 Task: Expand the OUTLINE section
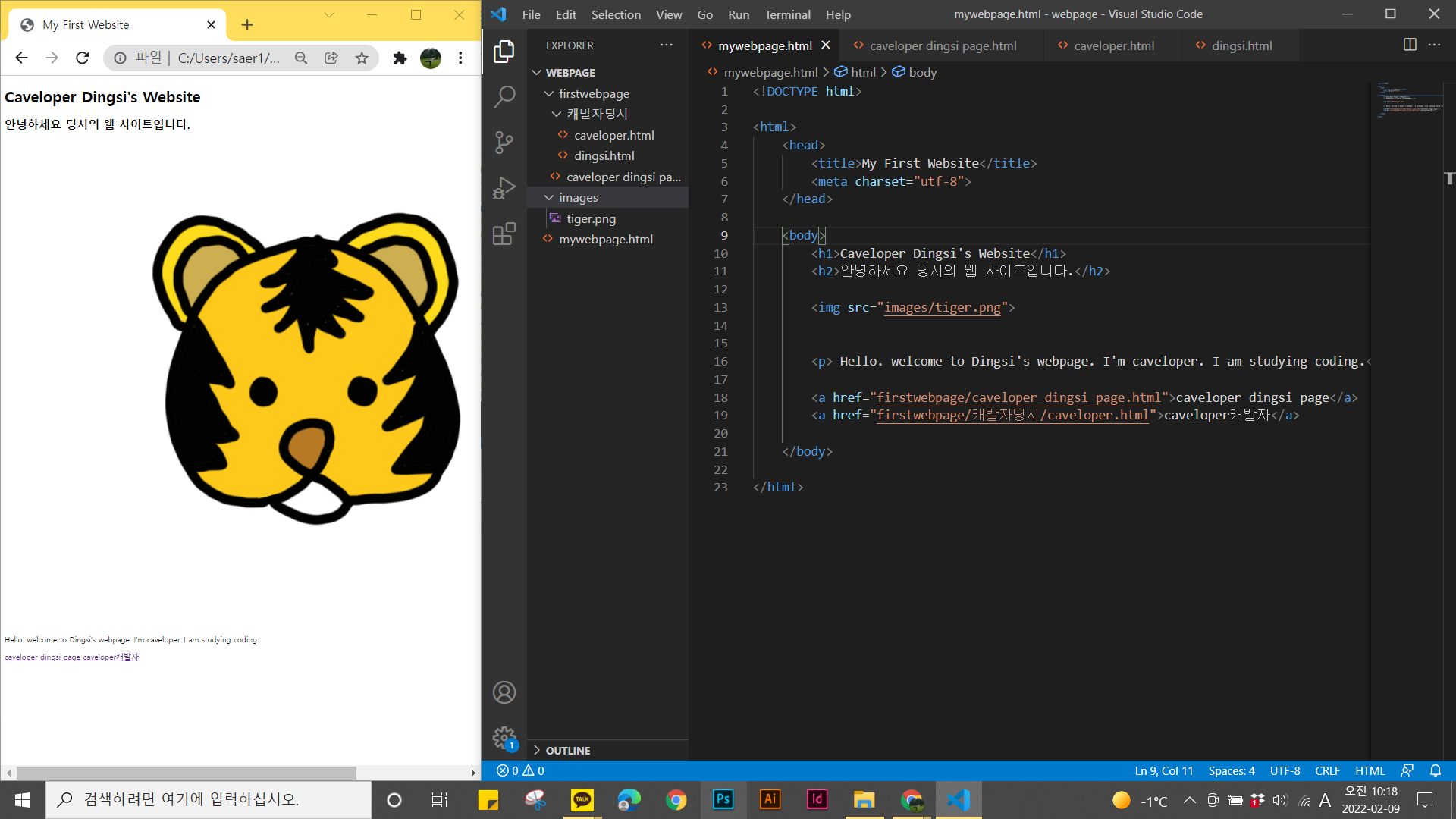point(567,750)
